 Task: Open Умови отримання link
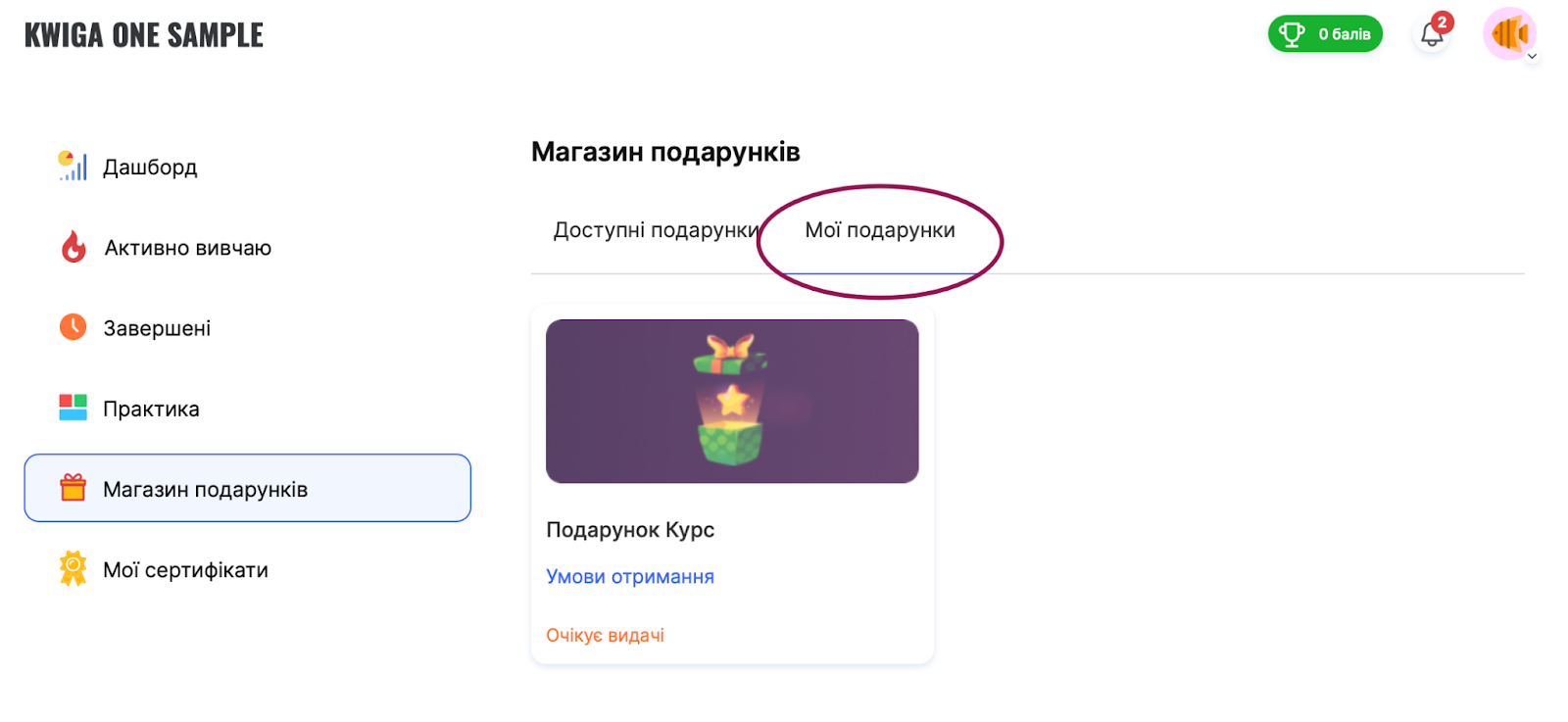(x=629, y=577)
